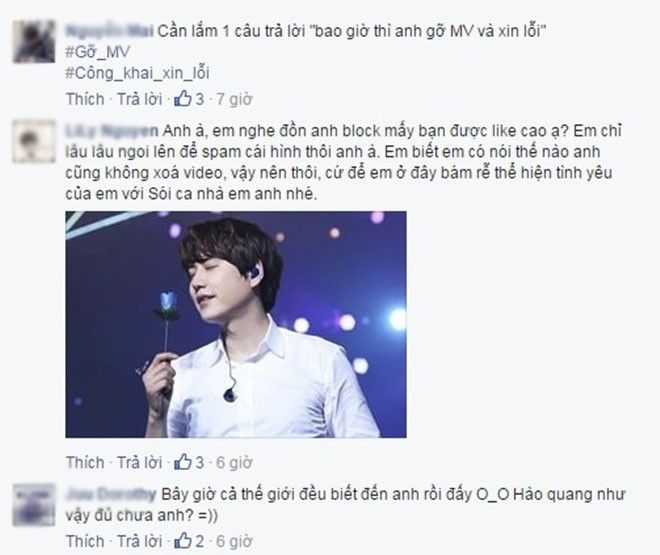Open the #Gỡ_MV hashtag

click(x=98, y=53)
